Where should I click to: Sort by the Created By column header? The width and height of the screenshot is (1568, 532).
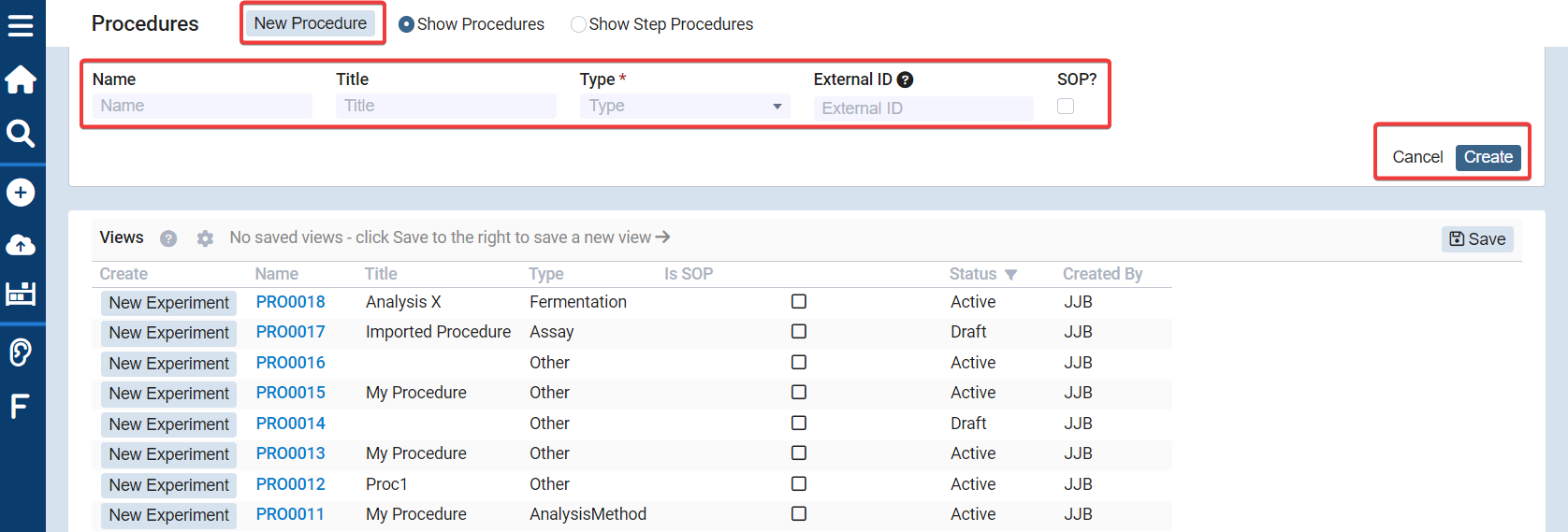click(x=1102, y=274)
